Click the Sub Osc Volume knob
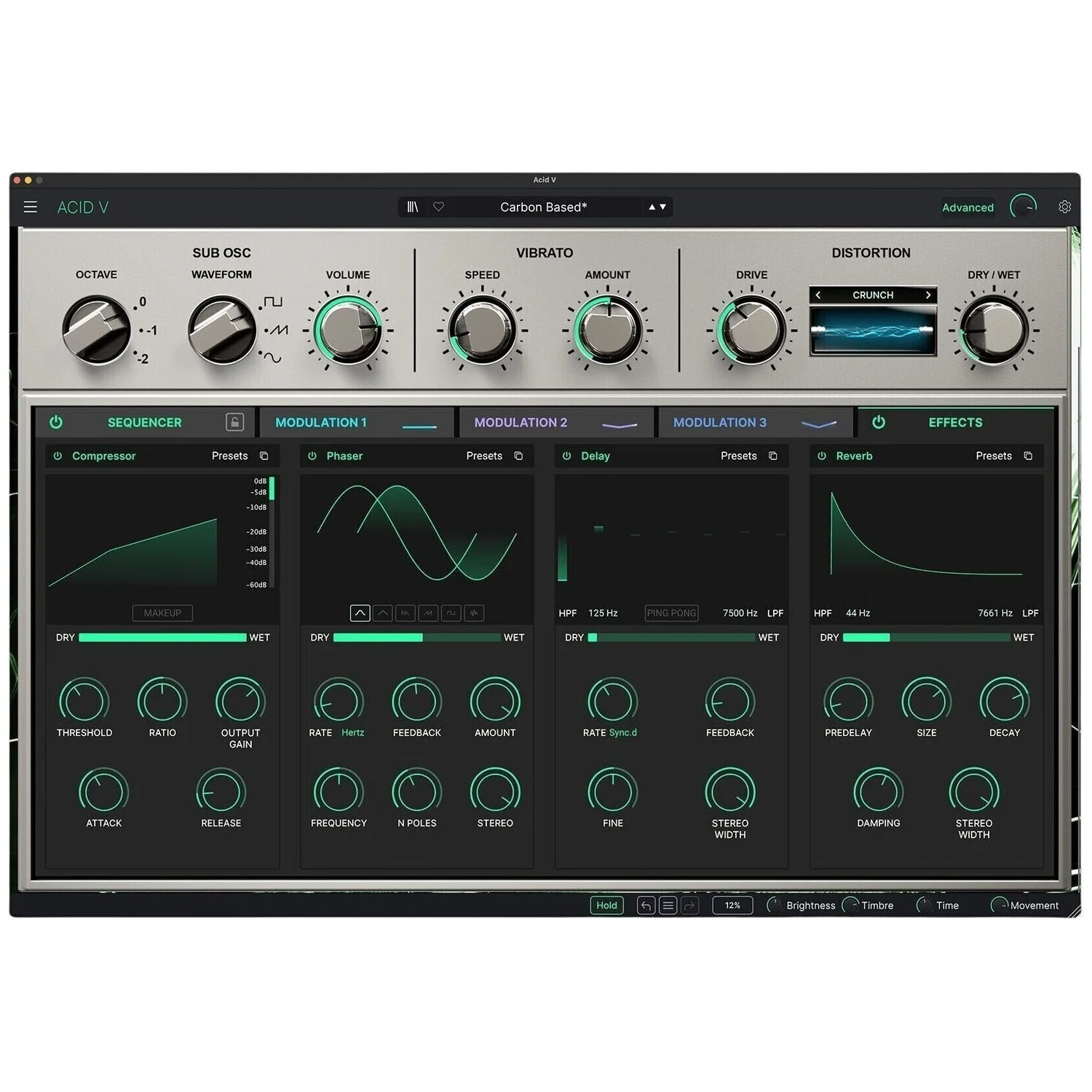The height and width of the screenshot is (1092, 1092). [x=348, y=330]
